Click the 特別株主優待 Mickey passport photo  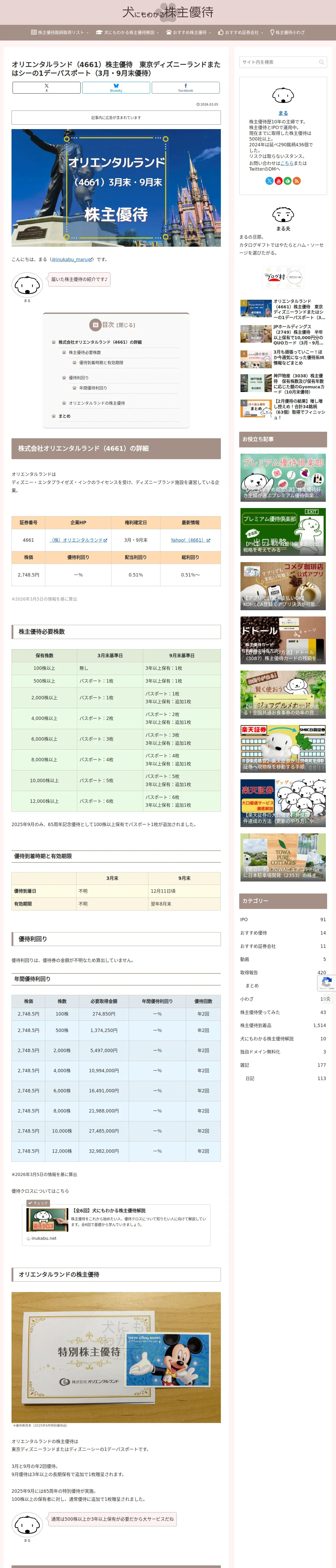point(116,1357)
